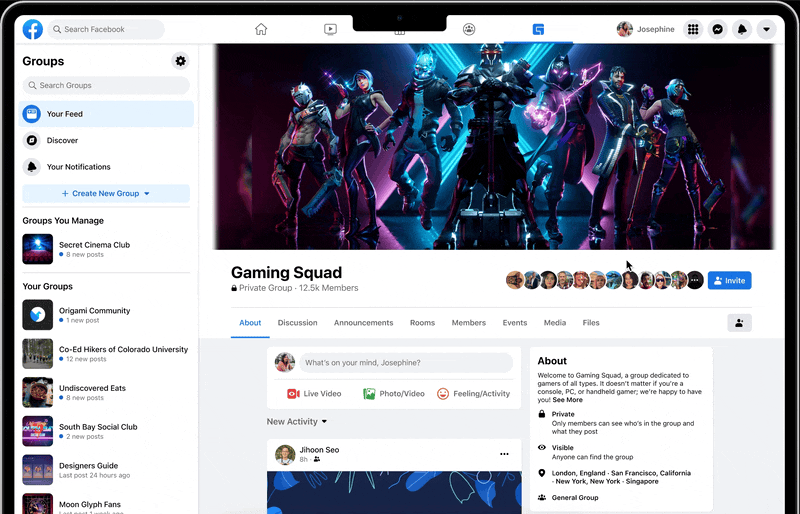Image resolution: width=800 pixels, height=514 pixels.
Task: Click Jihoon Seo's post avatar
Action: click(x=285, y=454)
